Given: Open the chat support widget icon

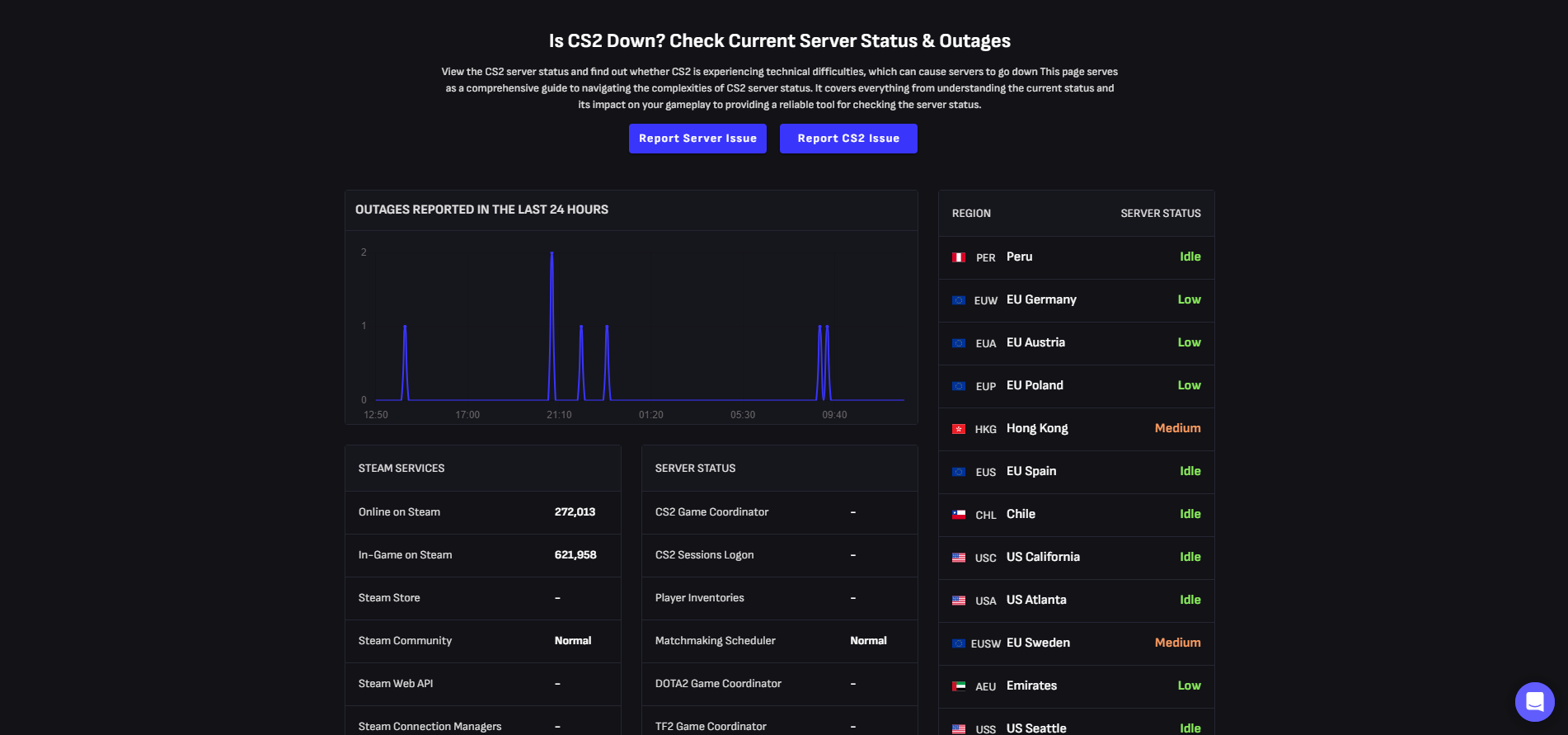Looking at the screenshot, I should point(1534,701).
